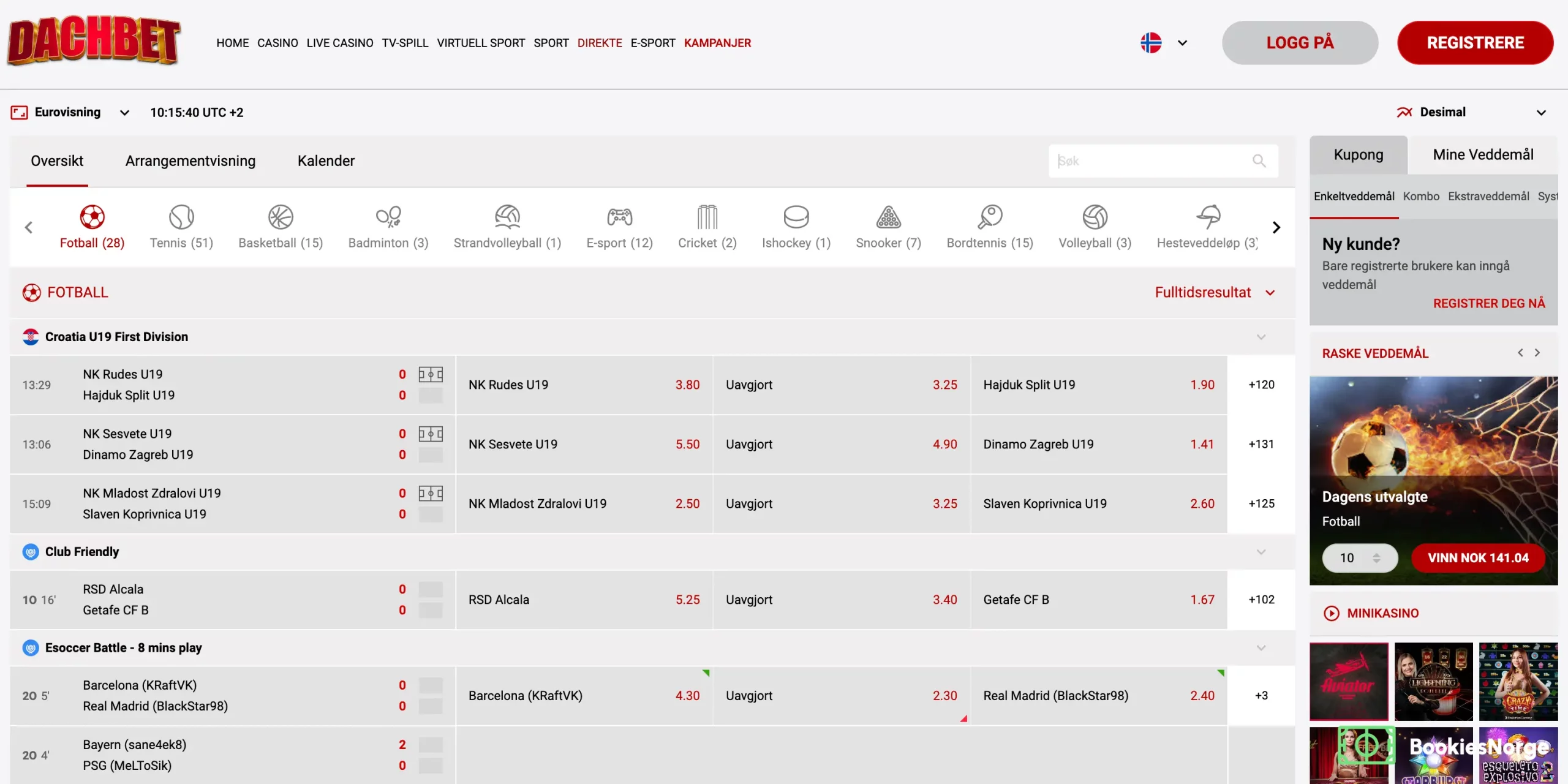Select the Cricket sport icon
Screen dimensions: 1568x784
click(707, 217)
